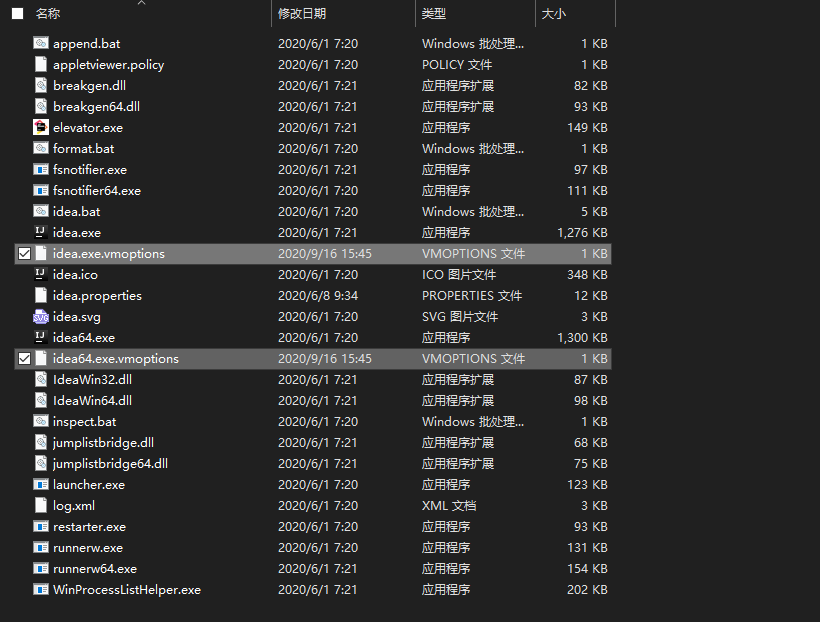Viewport: 820px width, 622px height.
Task: Click the 149 KB size value
Action: 587,128
